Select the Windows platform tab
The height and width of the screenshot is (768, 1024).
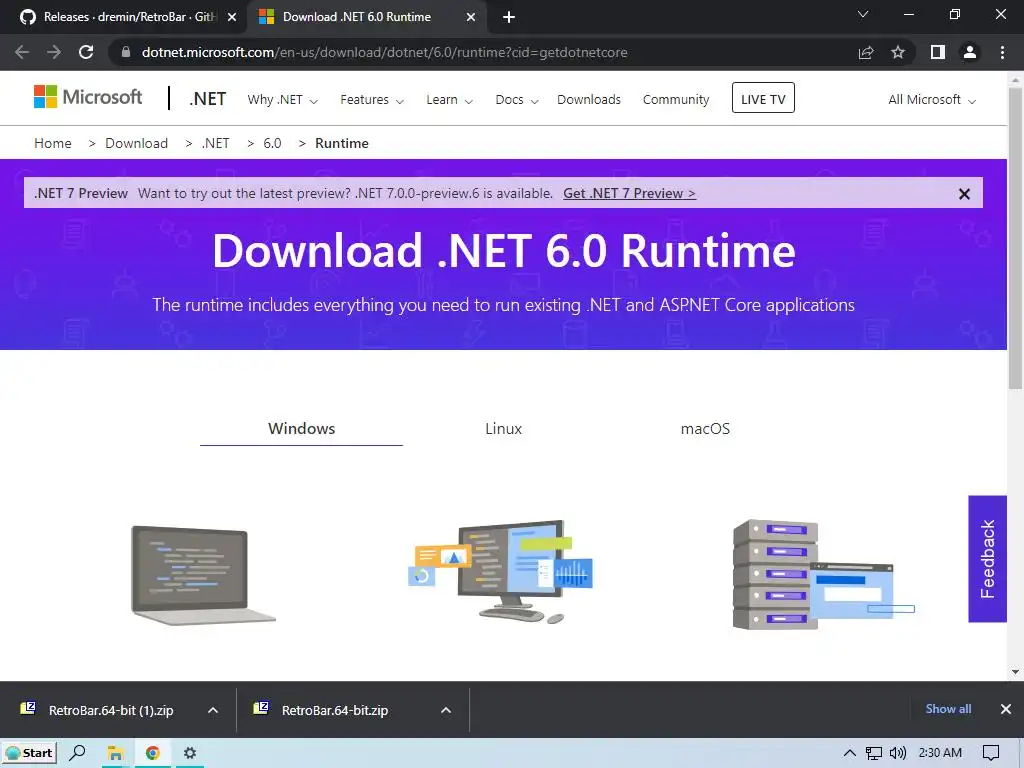301,429
